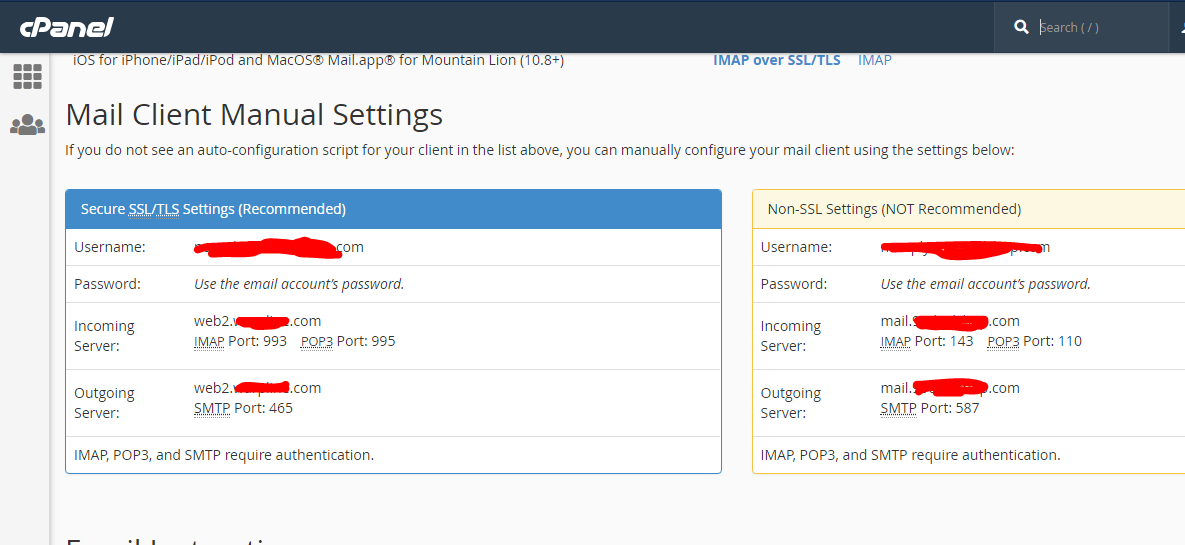The height and width of the screenshot is (545, 1185).
Task: Click the Secure SSL/TLS Settings panel header
Action: click(393, 209)
